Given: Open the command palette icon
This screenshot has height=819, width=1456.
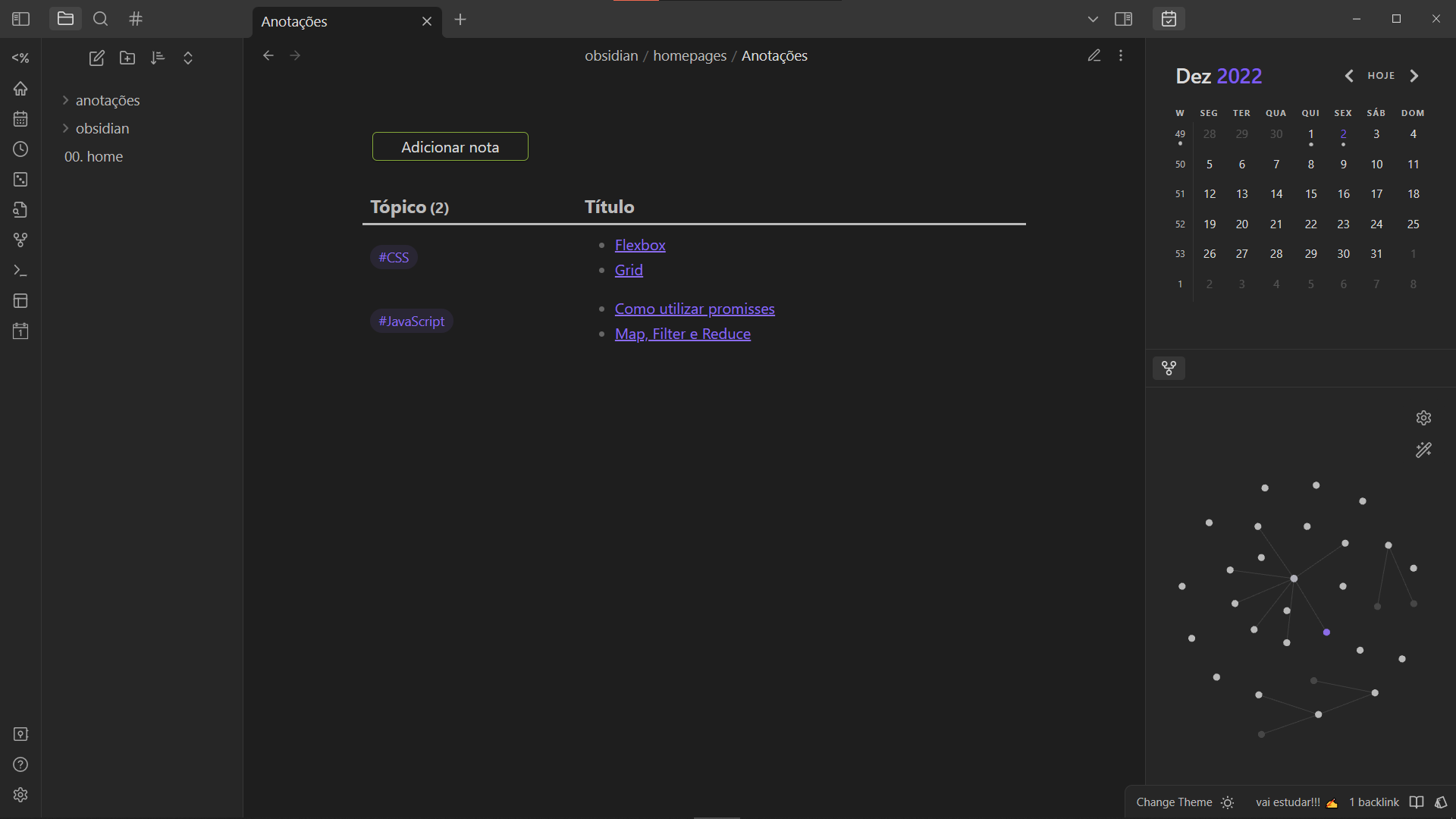Looking at the screenshot, I should 20,271.
